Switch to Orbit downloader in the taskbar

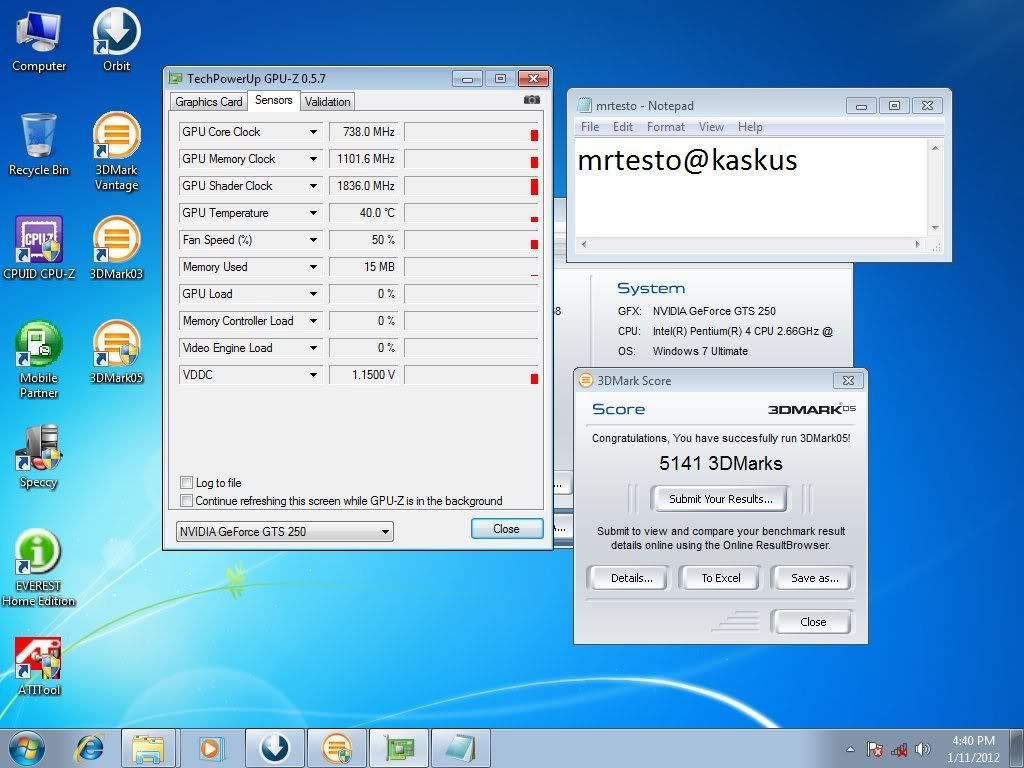pyautogui.click(x=274, y=748)
